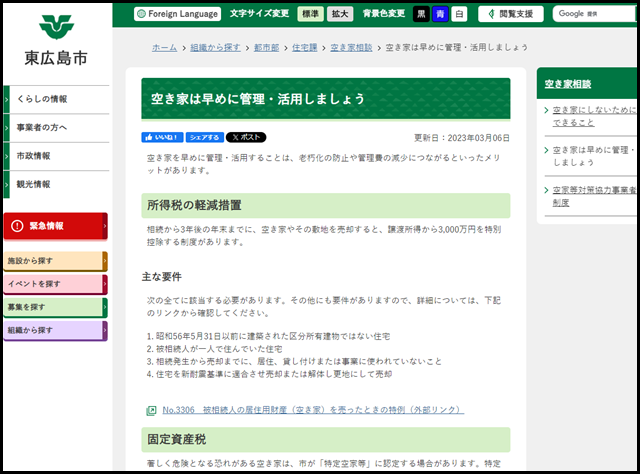Viewport: 640px width, 474px height.
Task: Click chevron beside 事業者の方へ
Action: click(x=7, y=128)
